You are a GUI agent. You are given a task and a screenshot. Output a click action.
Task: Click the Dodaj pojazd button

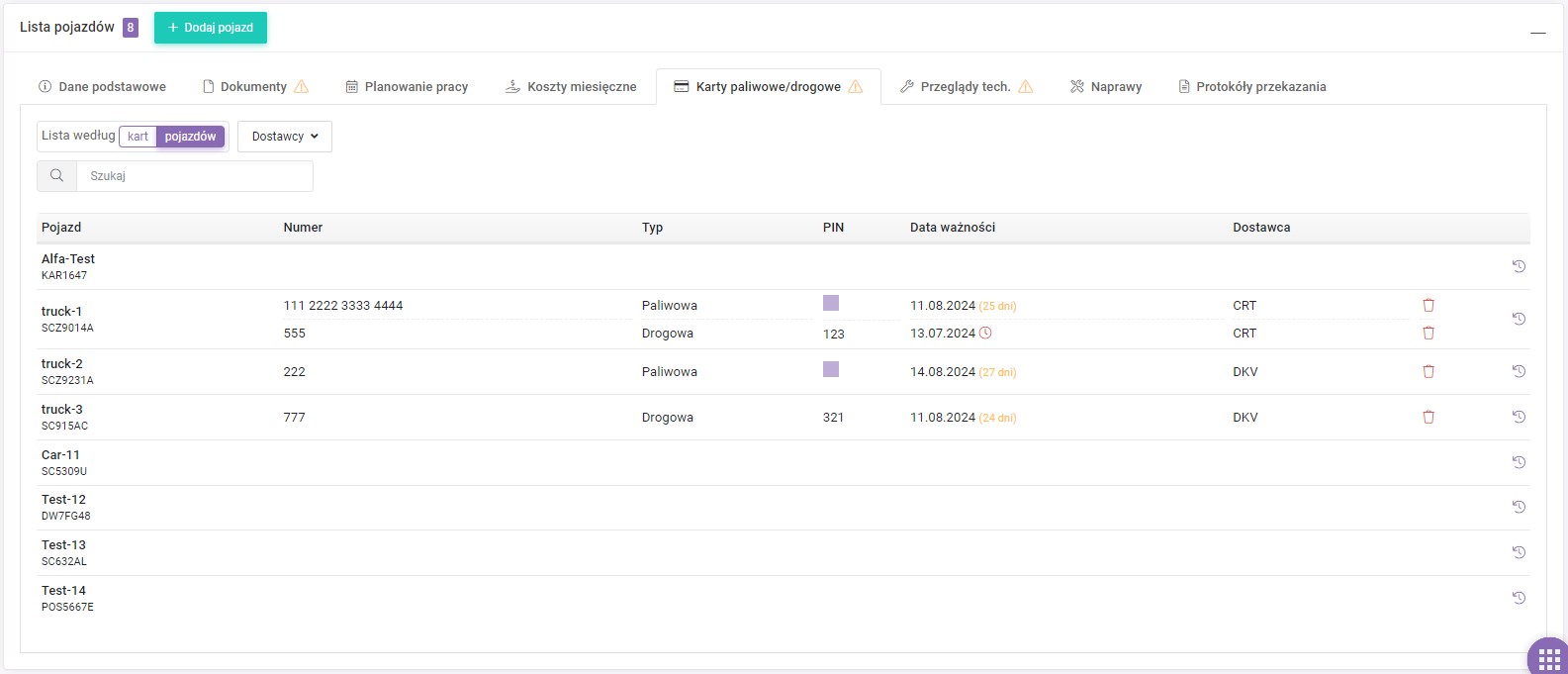211,28
